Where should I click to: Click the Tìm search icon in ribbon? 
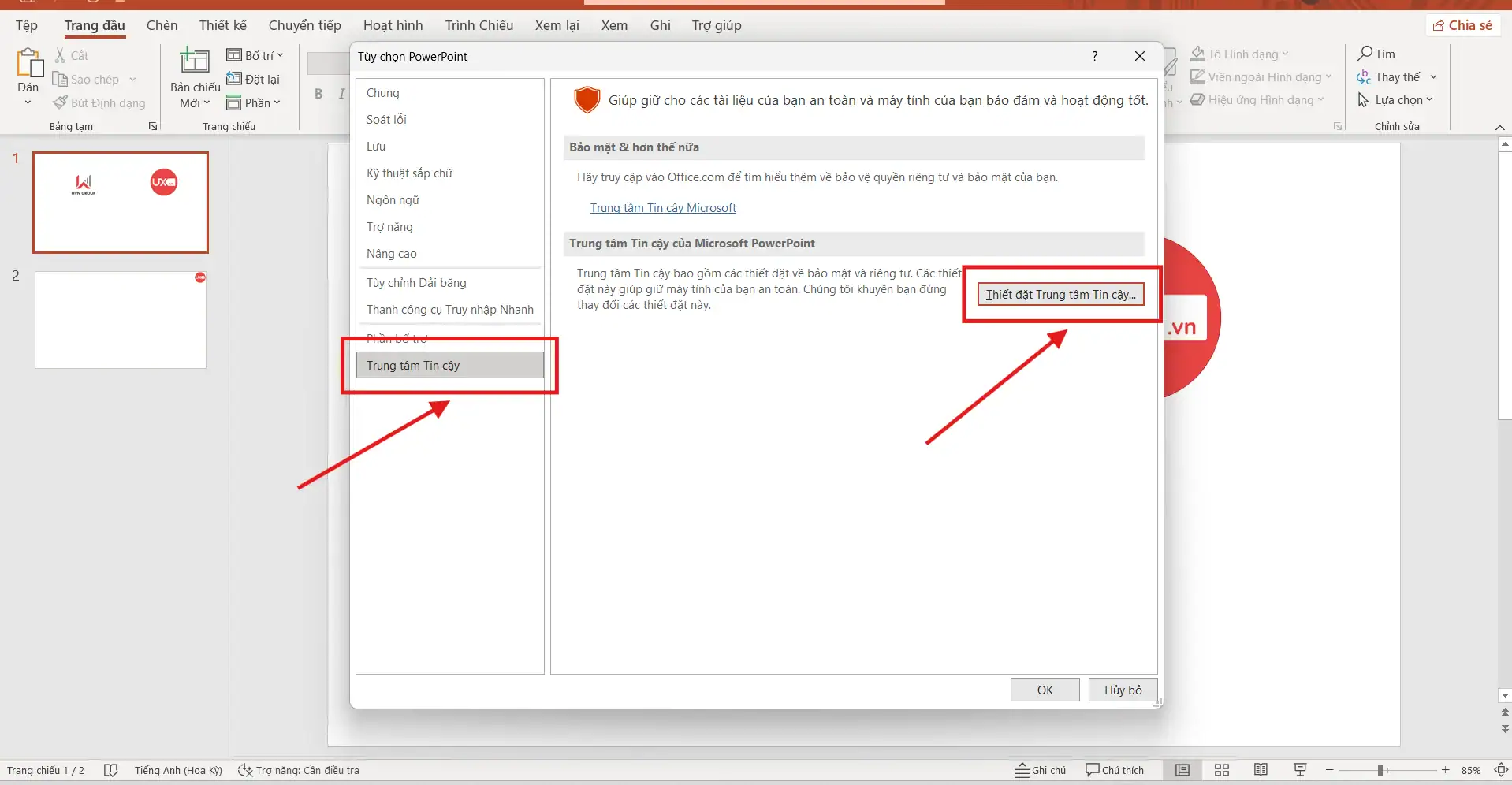(x=1365, y=54)
